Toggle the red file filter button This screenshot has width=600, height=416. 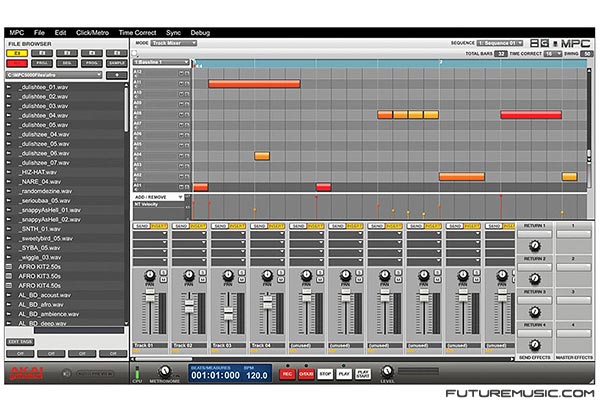pos(17,63)
